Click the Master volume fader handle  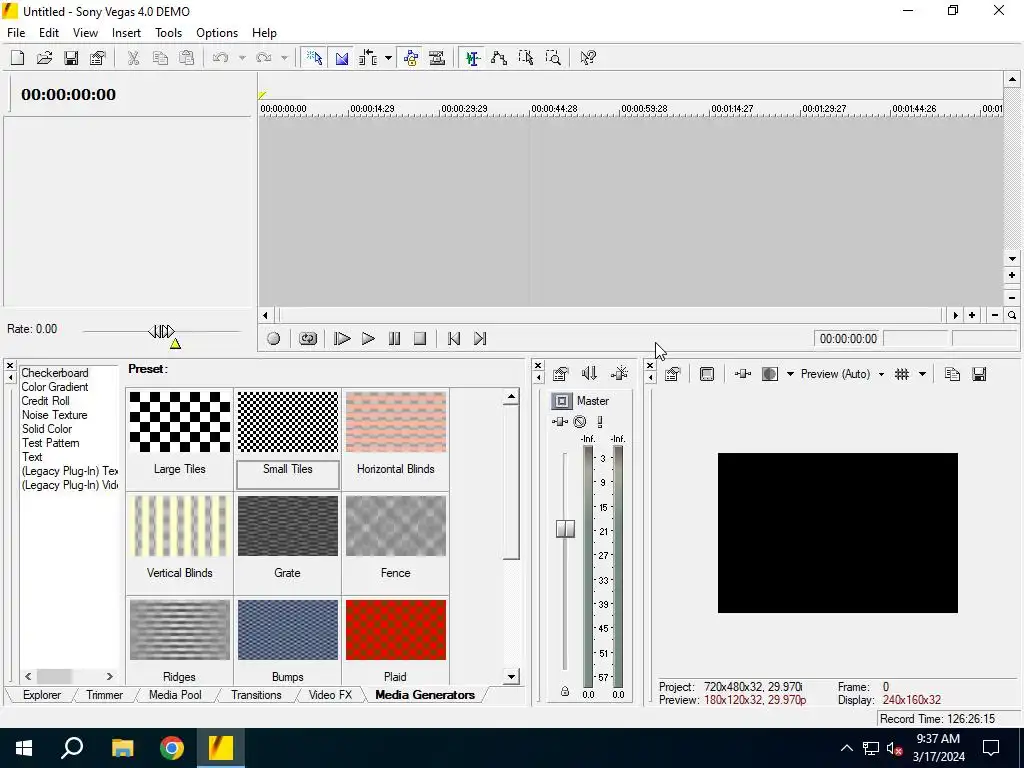(x=566, y=528)
